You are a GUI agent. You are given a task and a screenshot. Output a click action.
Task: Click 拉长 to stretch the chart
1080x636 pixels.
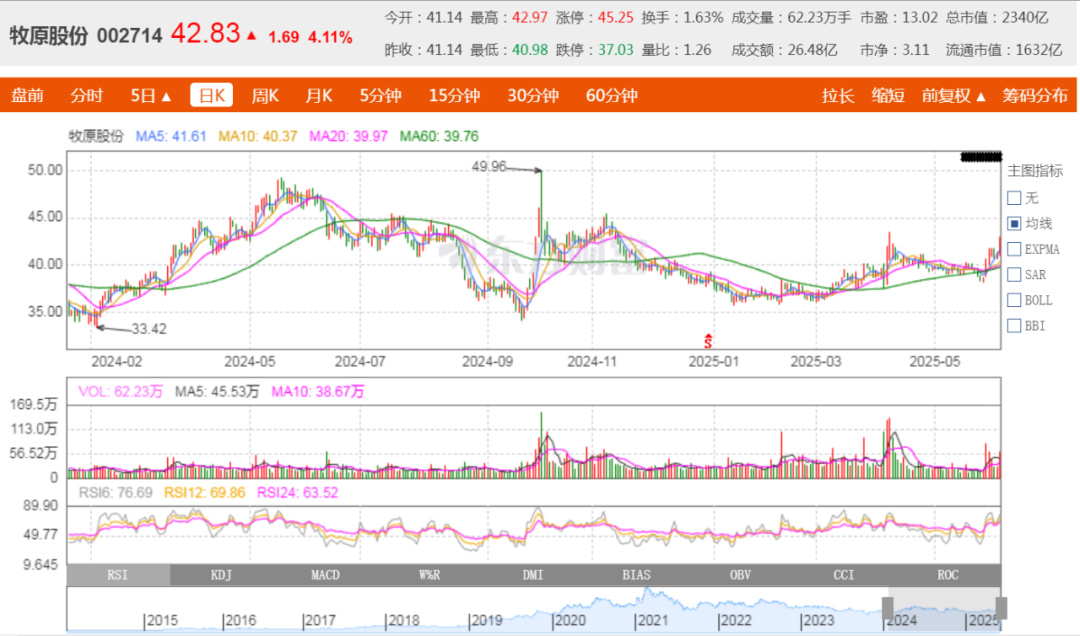point(838,96)
